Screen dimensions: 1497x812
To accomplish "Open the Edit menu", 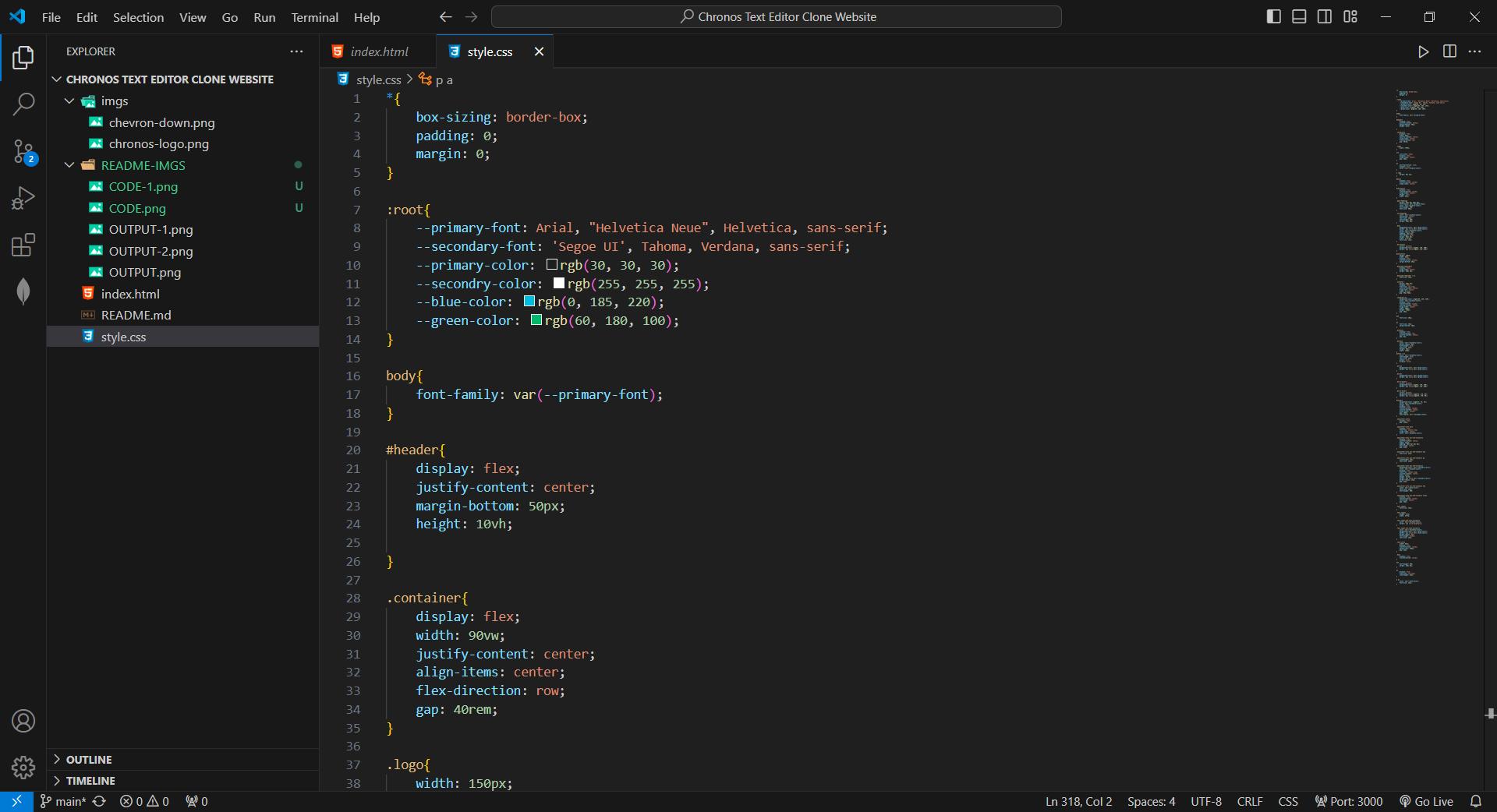I will point(87,17).
